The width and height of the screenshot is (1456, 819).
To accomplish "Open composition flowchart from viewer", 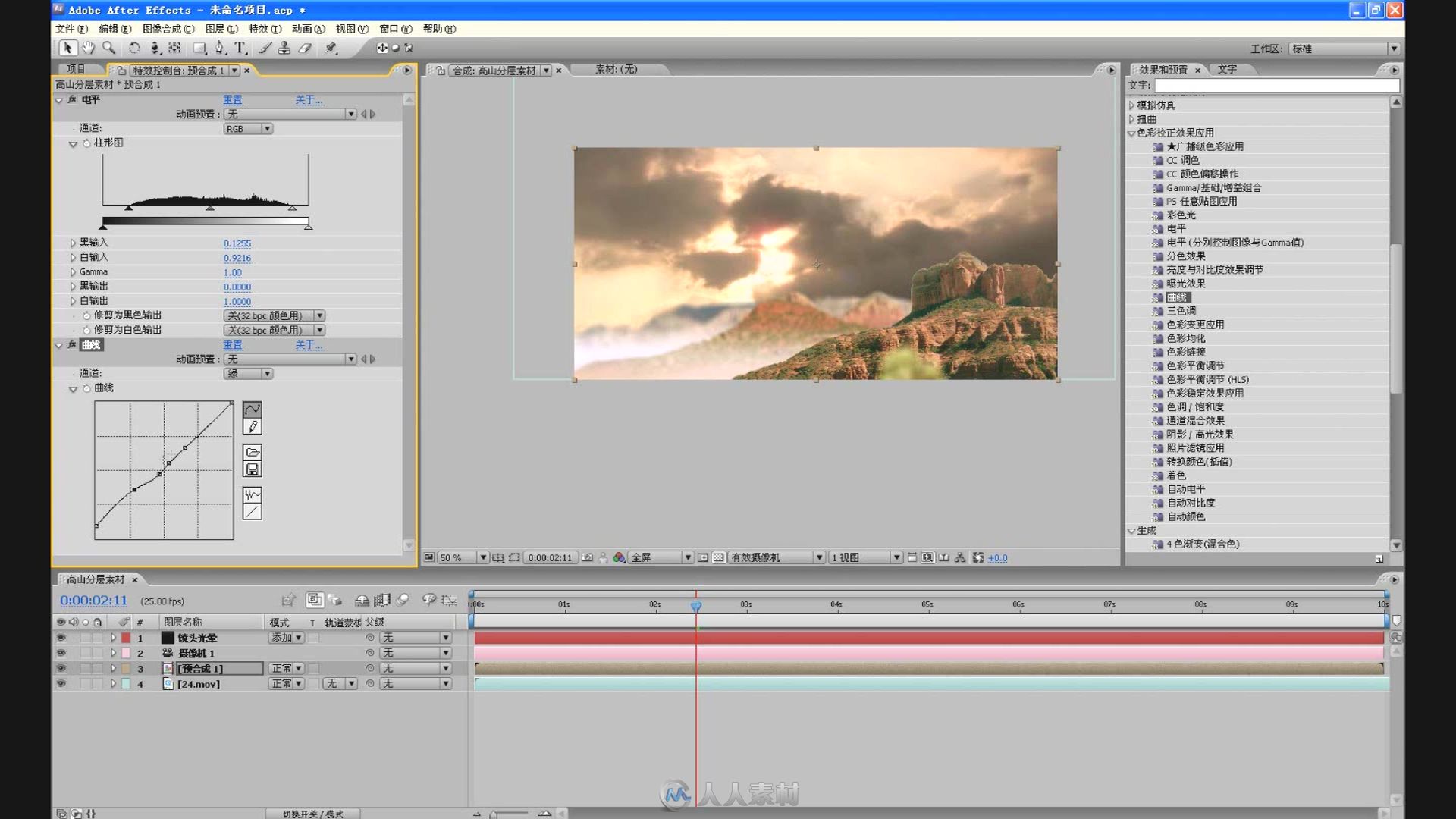I will pyautogui.click(x=960, y=557).
